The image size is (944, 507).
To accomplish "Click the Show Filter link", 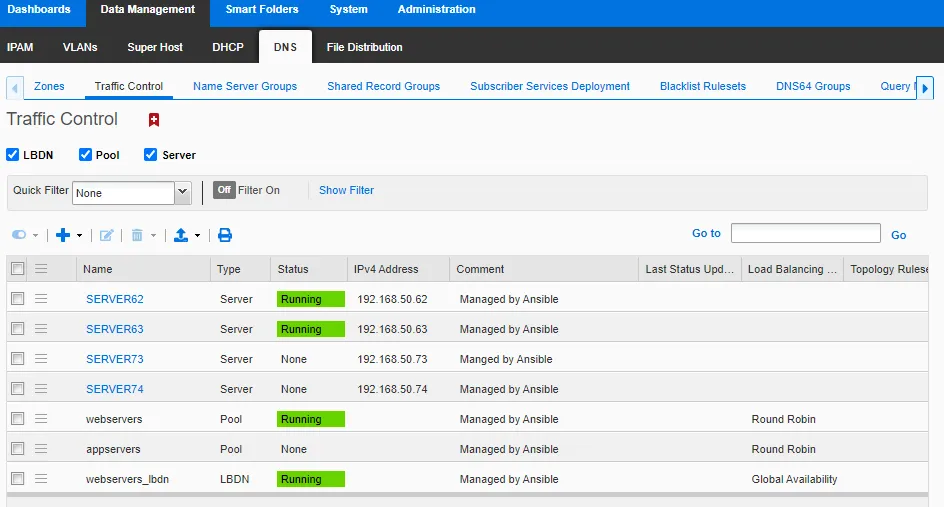I will [346, 190].
